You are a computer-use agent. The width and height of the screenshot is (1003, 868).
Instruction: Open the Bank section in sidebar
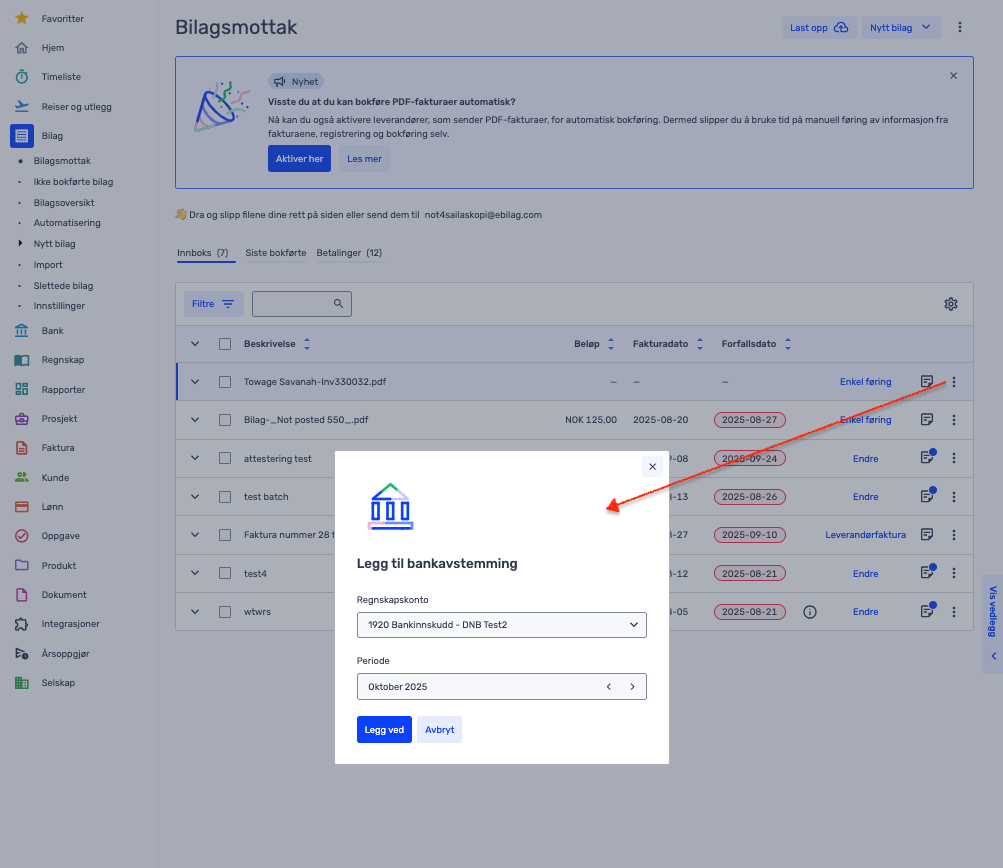52,331
